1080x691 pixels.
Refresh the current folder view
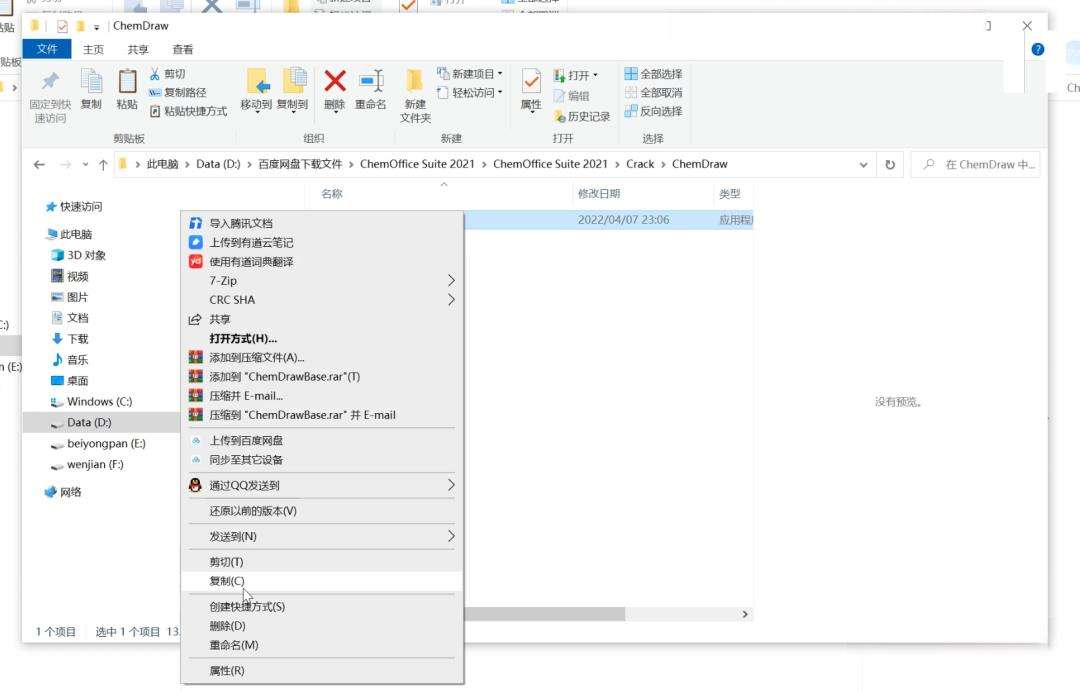[x=890, y=165]
